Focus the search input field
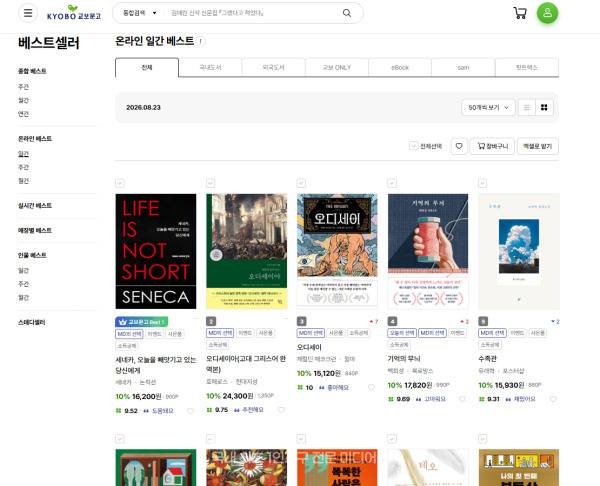The height and width of the screenshot is (486, 600). click(253, 13)
